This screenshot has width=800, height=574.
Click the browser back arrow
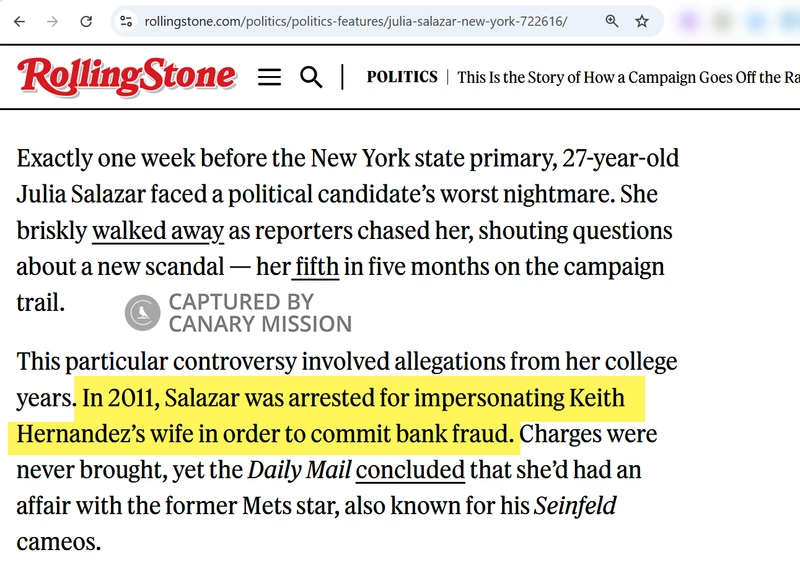20,21
